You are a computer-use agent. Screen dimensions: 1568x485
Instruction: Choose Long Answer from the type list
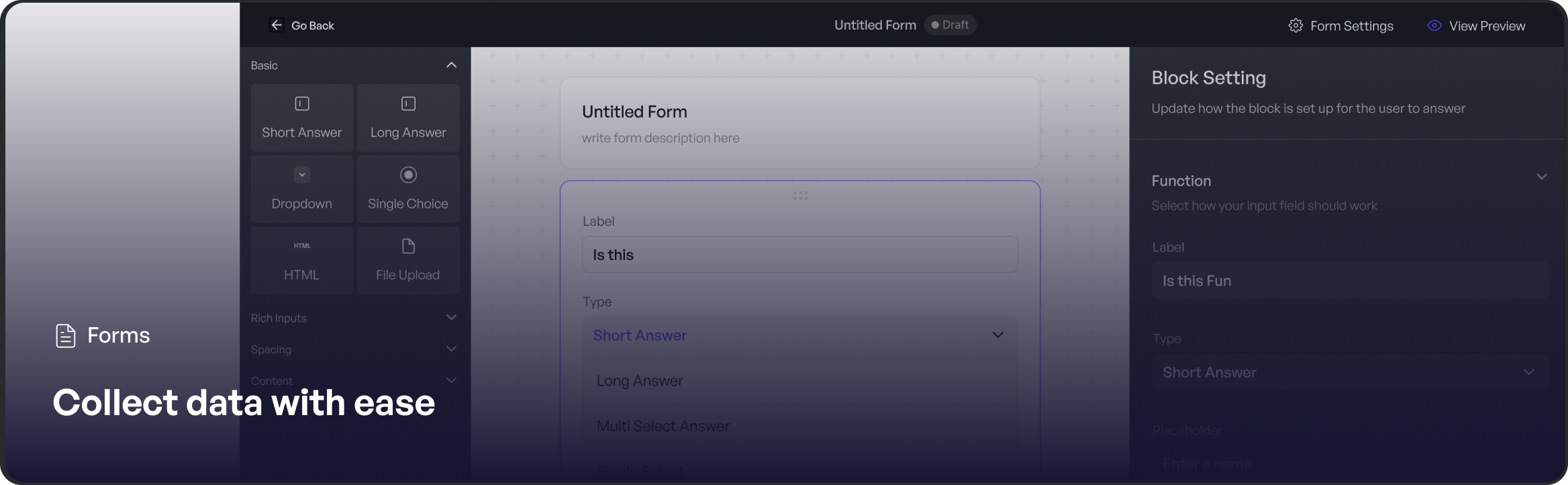coord(640,381)
